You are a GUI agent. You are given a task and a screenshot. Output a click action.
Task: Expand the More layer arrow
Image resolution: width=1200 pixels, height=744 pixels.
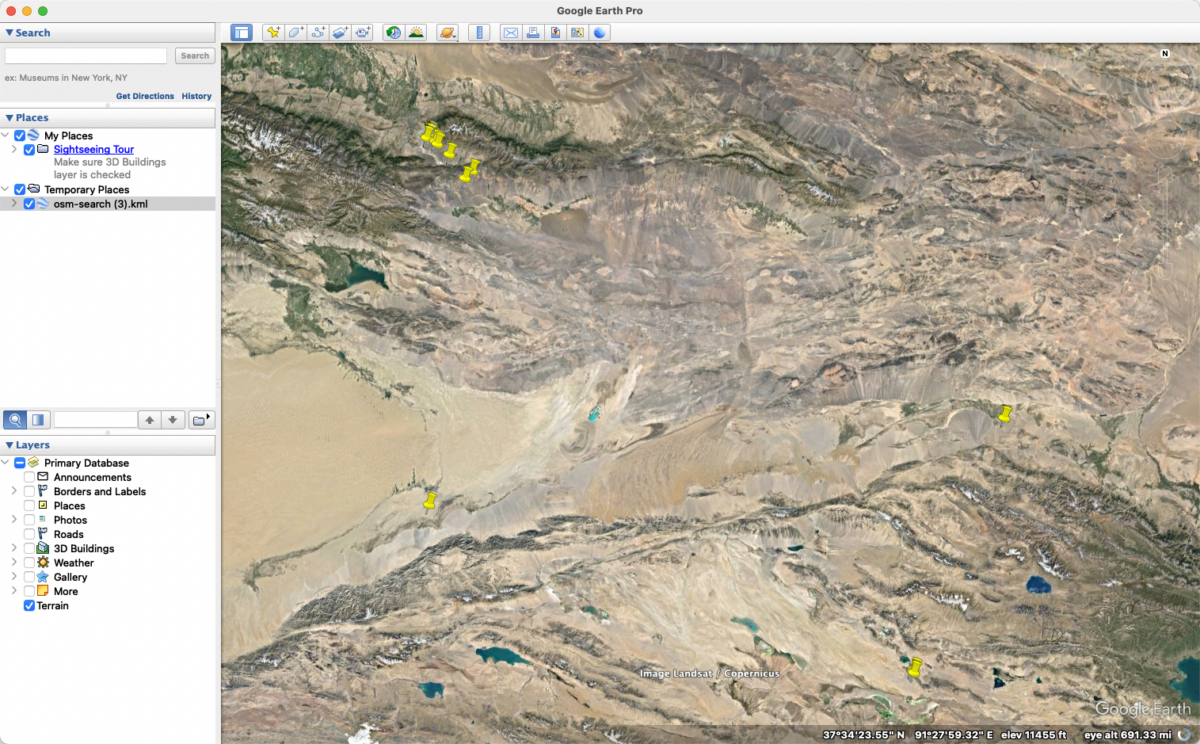pos(14,591)
